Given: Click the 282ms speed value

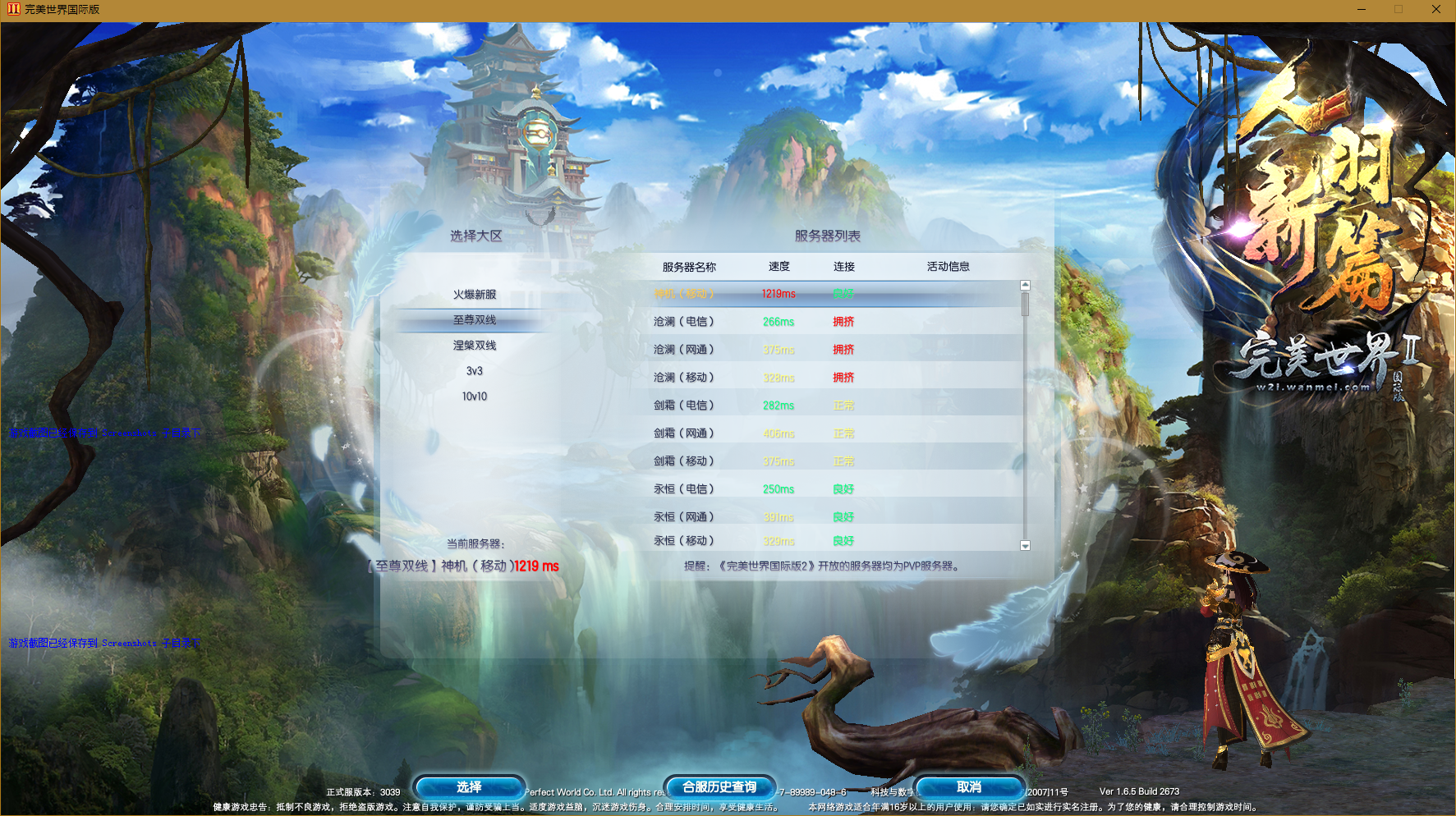Looking at the screenshot, I should pos(779,406).
